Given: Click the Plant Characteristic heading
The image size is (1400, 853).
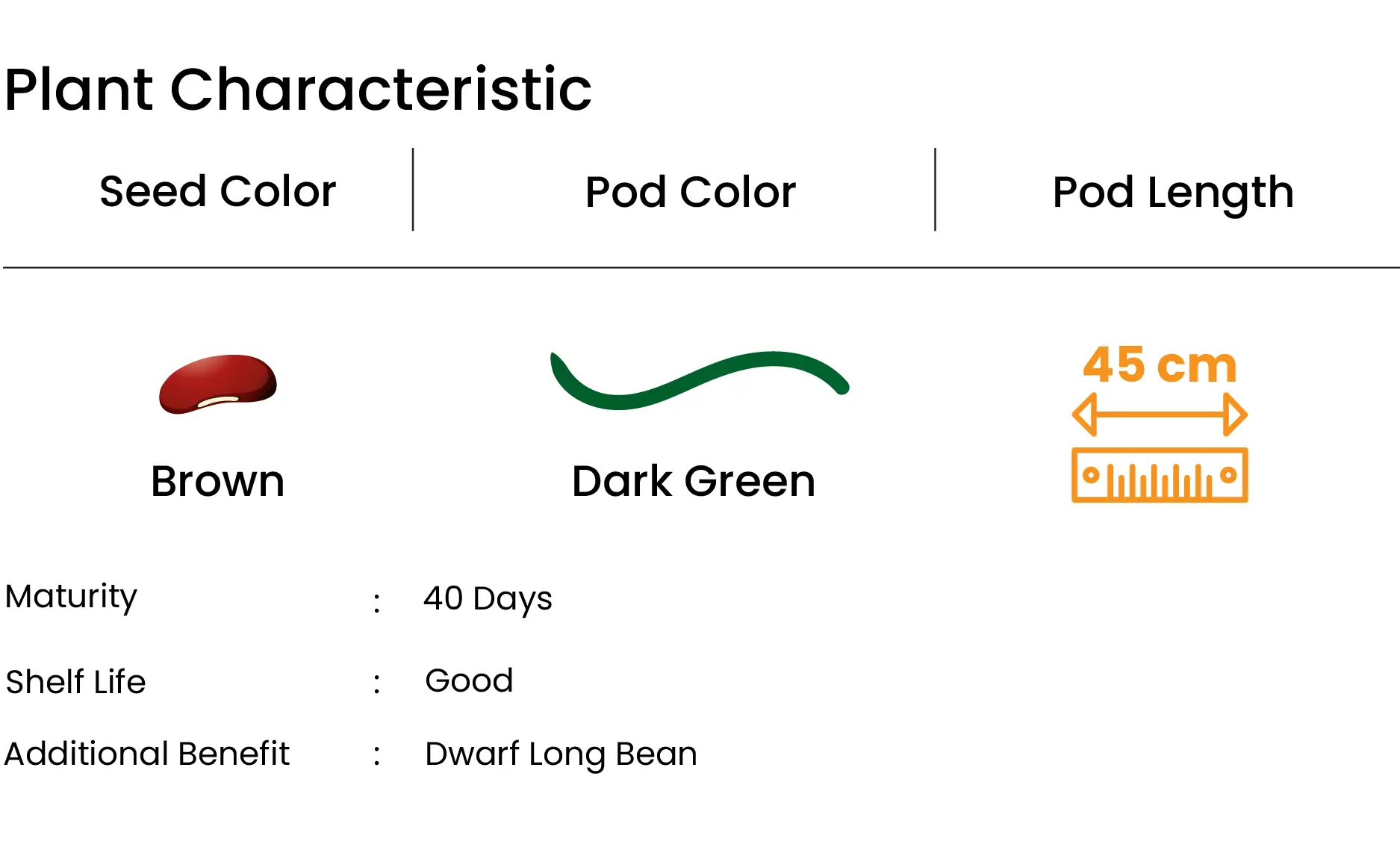Looking at the screenshot, I should tap(298, 89).
